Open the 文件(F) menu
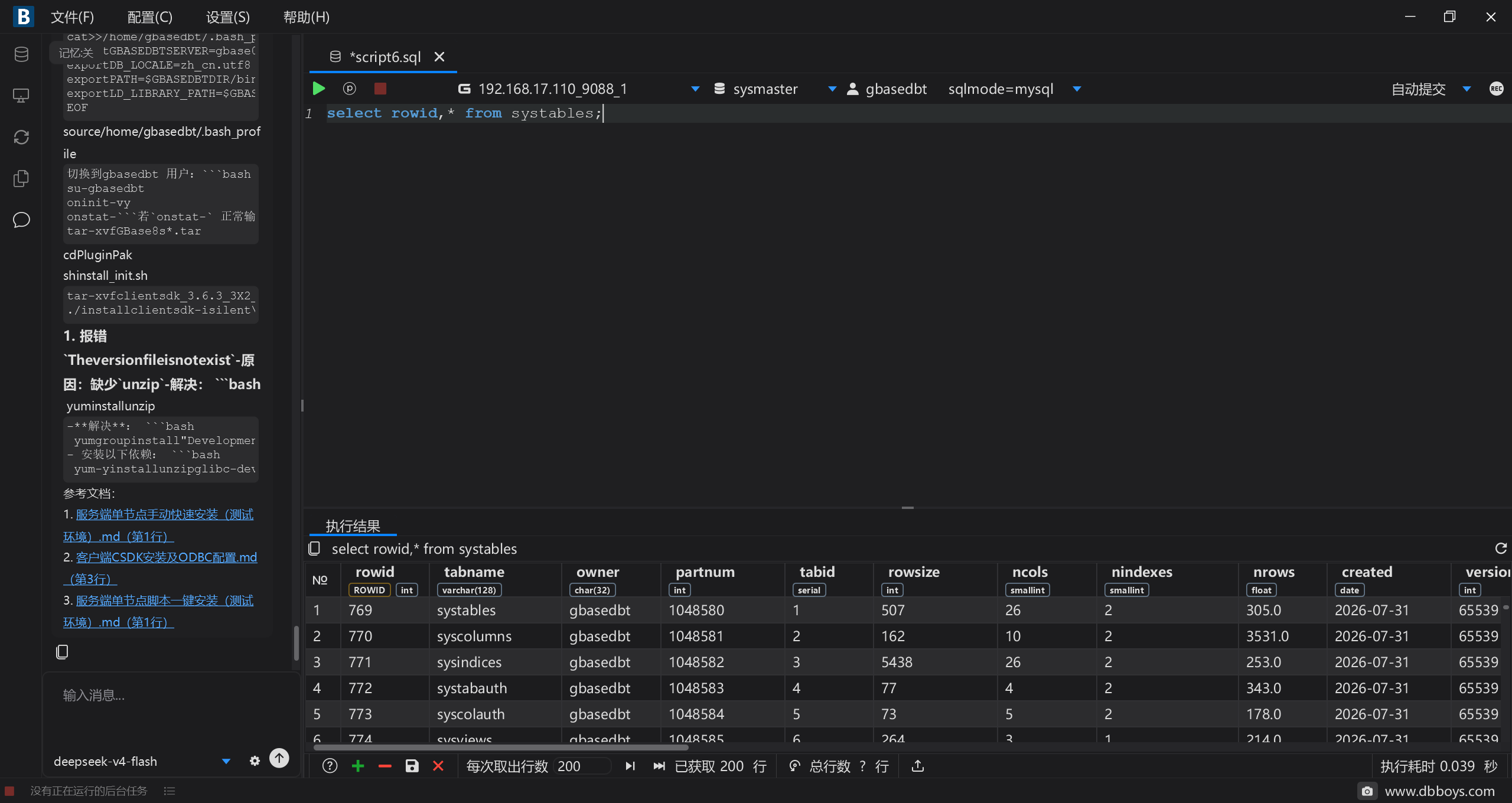The width and height of the screenshot is (1512, 803). pos(72,17)
